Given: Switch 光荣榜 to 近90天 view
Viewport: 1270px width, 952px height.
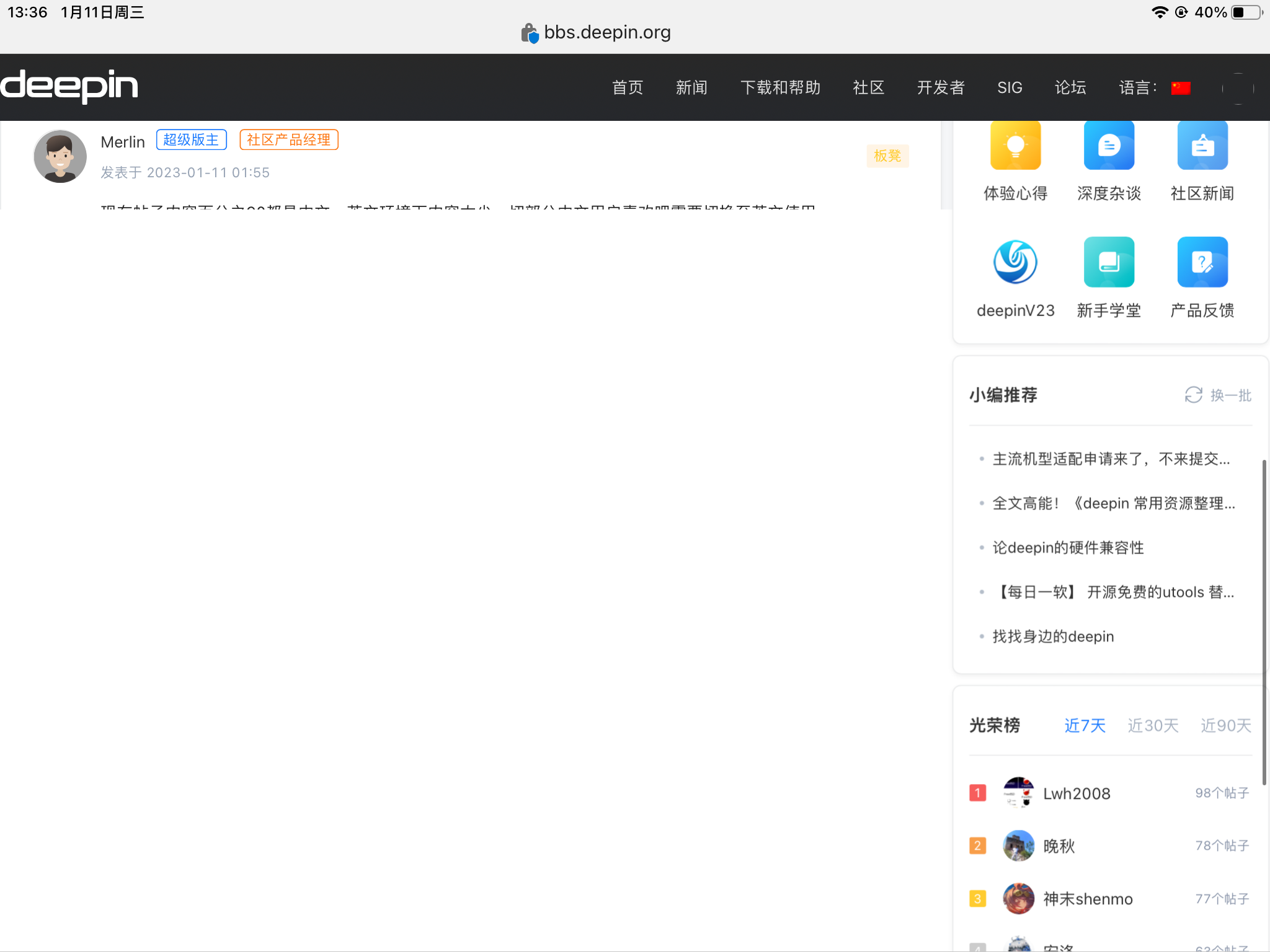Looking at the screenshot, I should pyautogui.click(x=1225, y=725).
